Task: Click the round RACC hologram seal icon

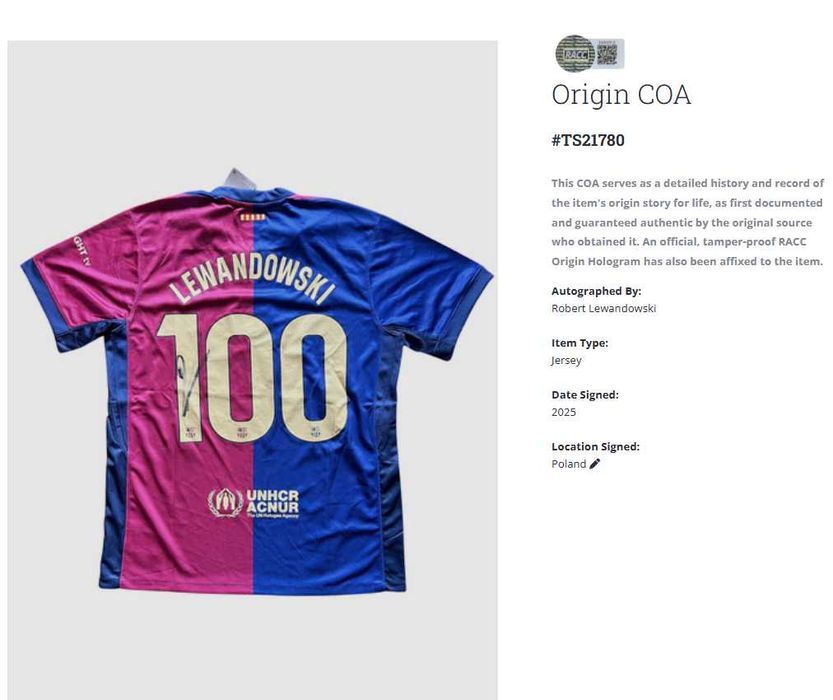Action: [x=574, y=54]
